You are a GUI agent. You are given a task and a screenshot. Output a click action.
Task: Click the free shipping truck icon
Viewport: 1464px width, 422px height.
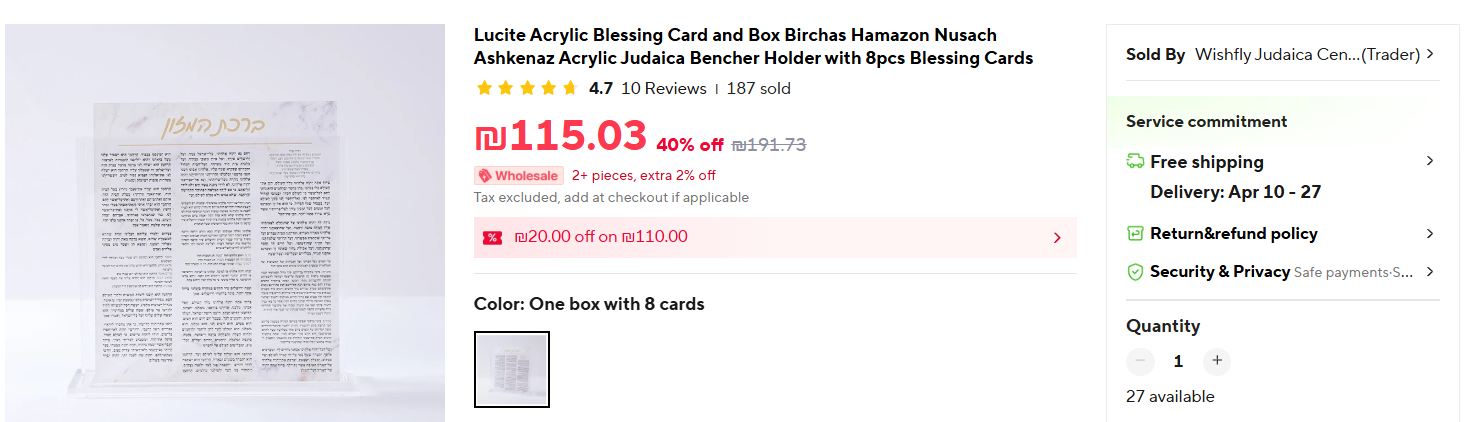pyautogui.click(x=1135, y=161)
